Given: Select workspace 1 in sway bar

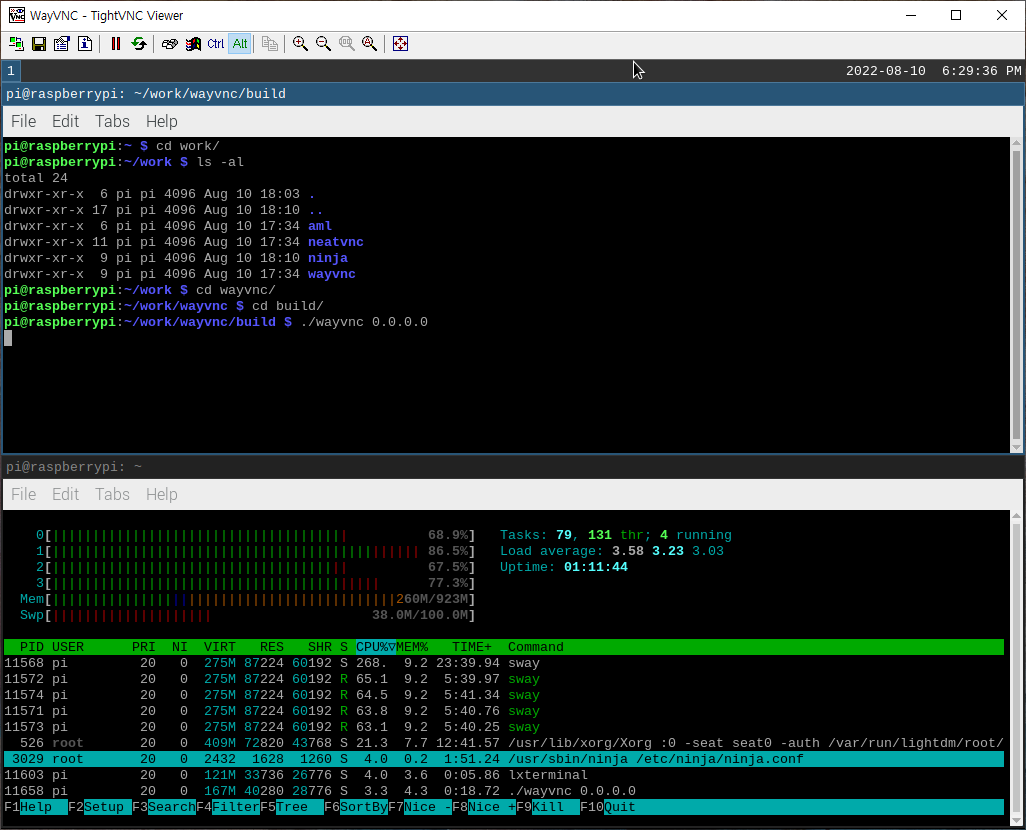Looking at the screenshot, I should click(x=11, y=71).
